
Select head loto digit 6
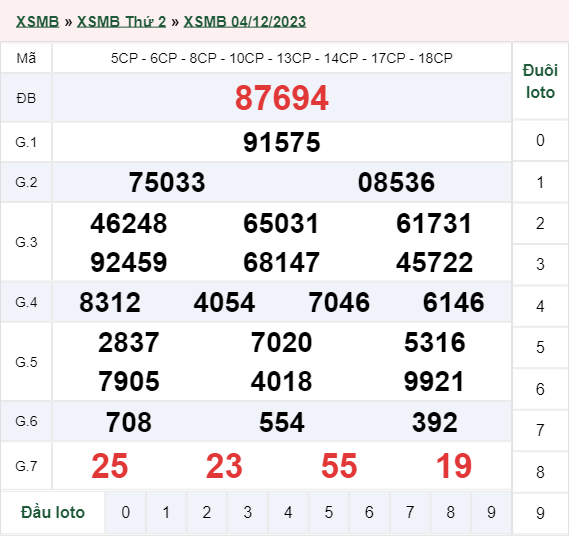click(x=369, y=512)
